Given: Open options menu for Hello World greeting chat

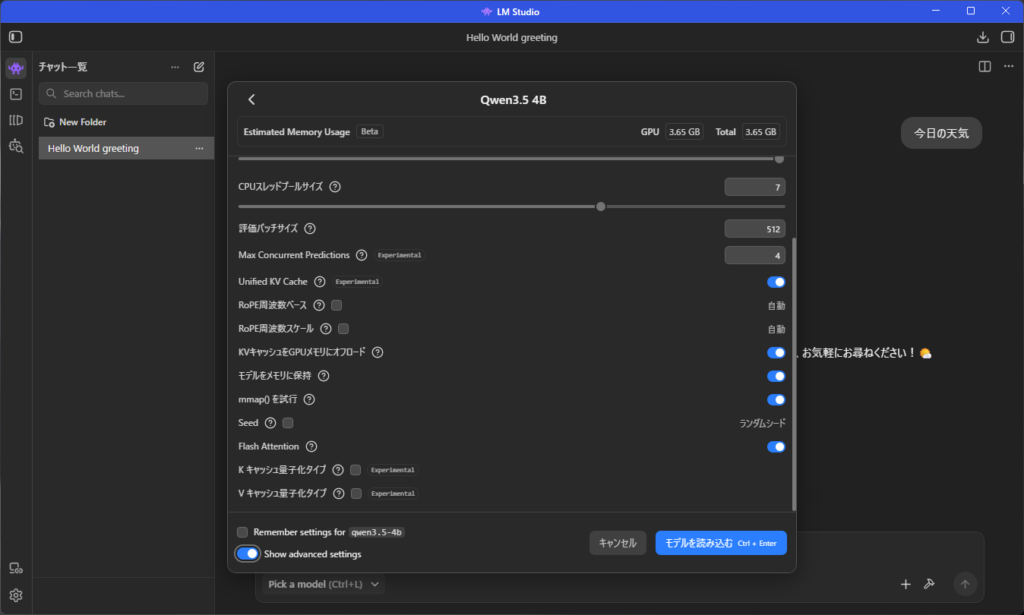Looking at the screenshot, I should [199, 149].
